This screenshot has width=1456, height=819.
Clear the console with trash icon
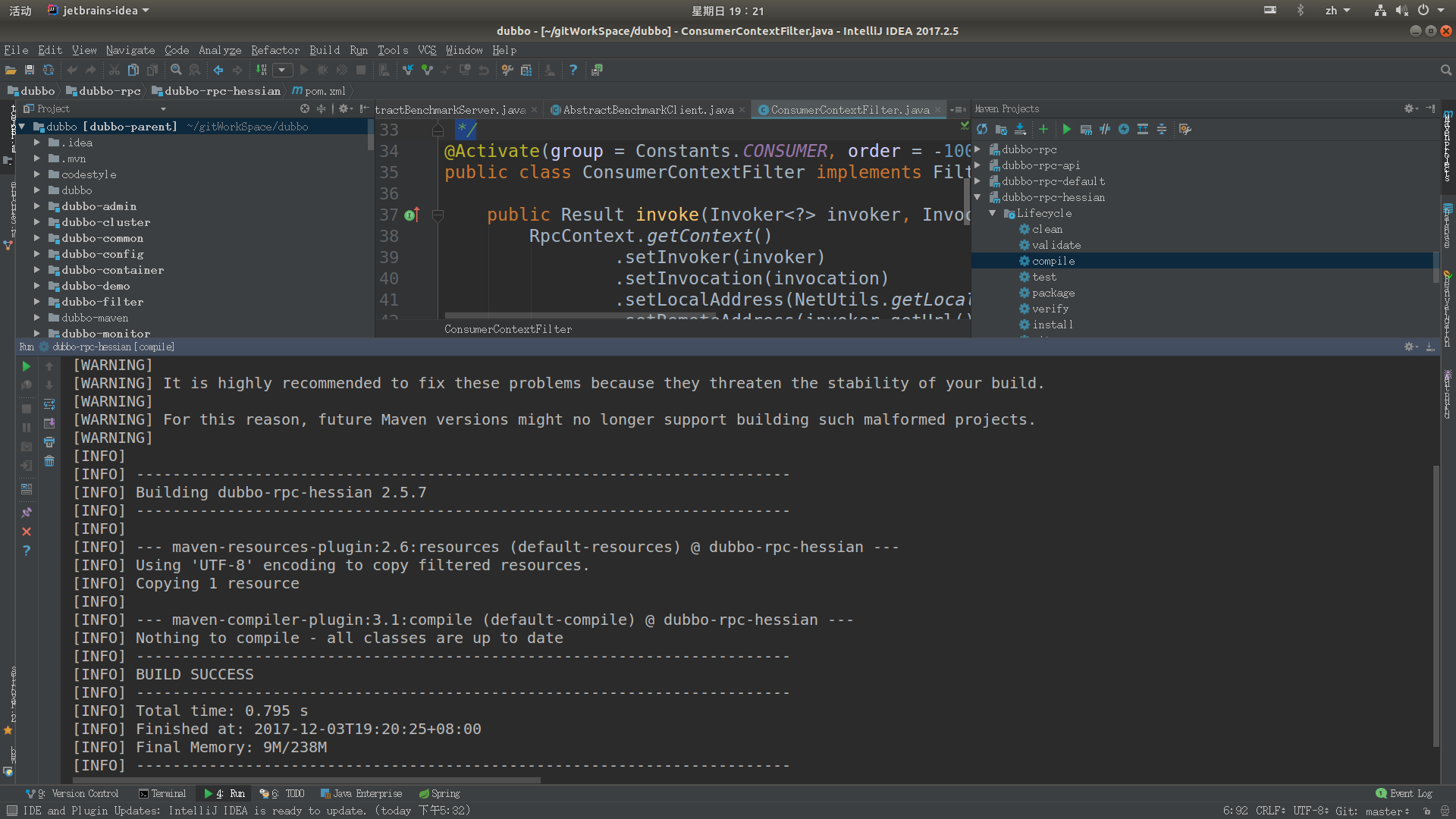(49, 461)
